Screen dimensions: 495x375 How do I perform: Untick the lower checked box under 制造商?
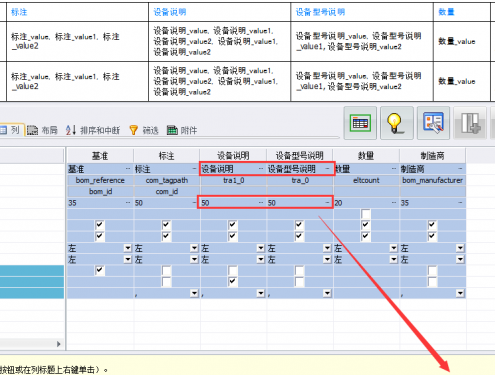432,236
